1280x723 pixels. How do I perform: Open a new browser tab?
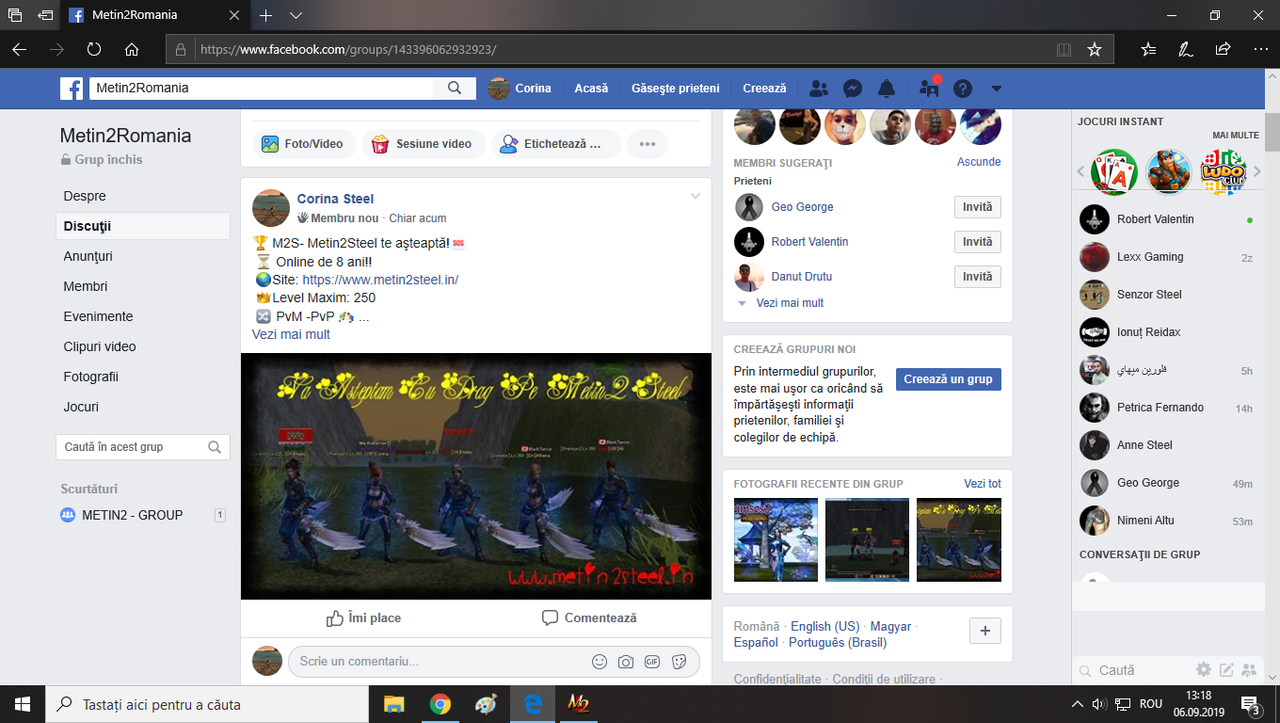[x=266, y=15]
